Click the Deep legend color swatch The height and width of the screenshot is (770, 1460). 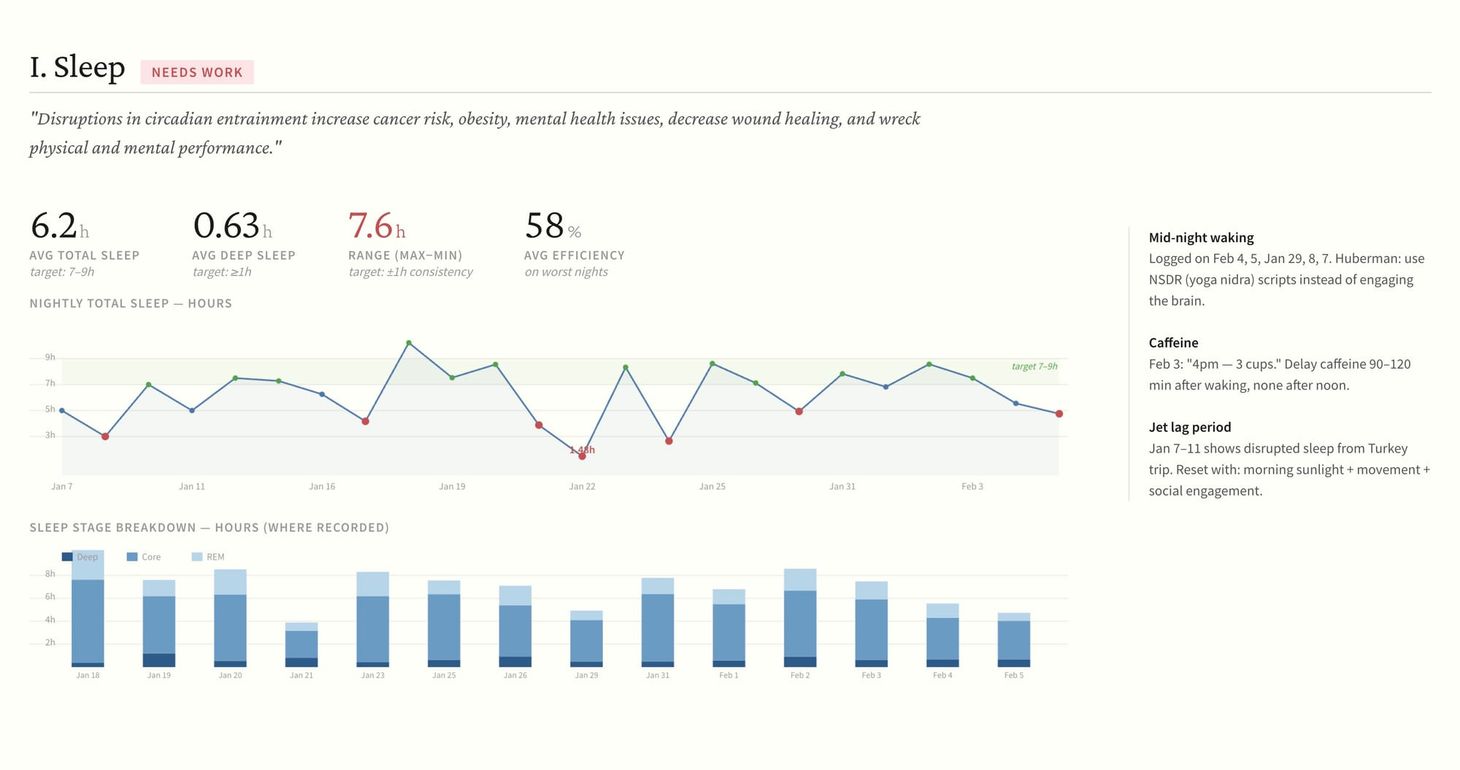click(67, 557)
